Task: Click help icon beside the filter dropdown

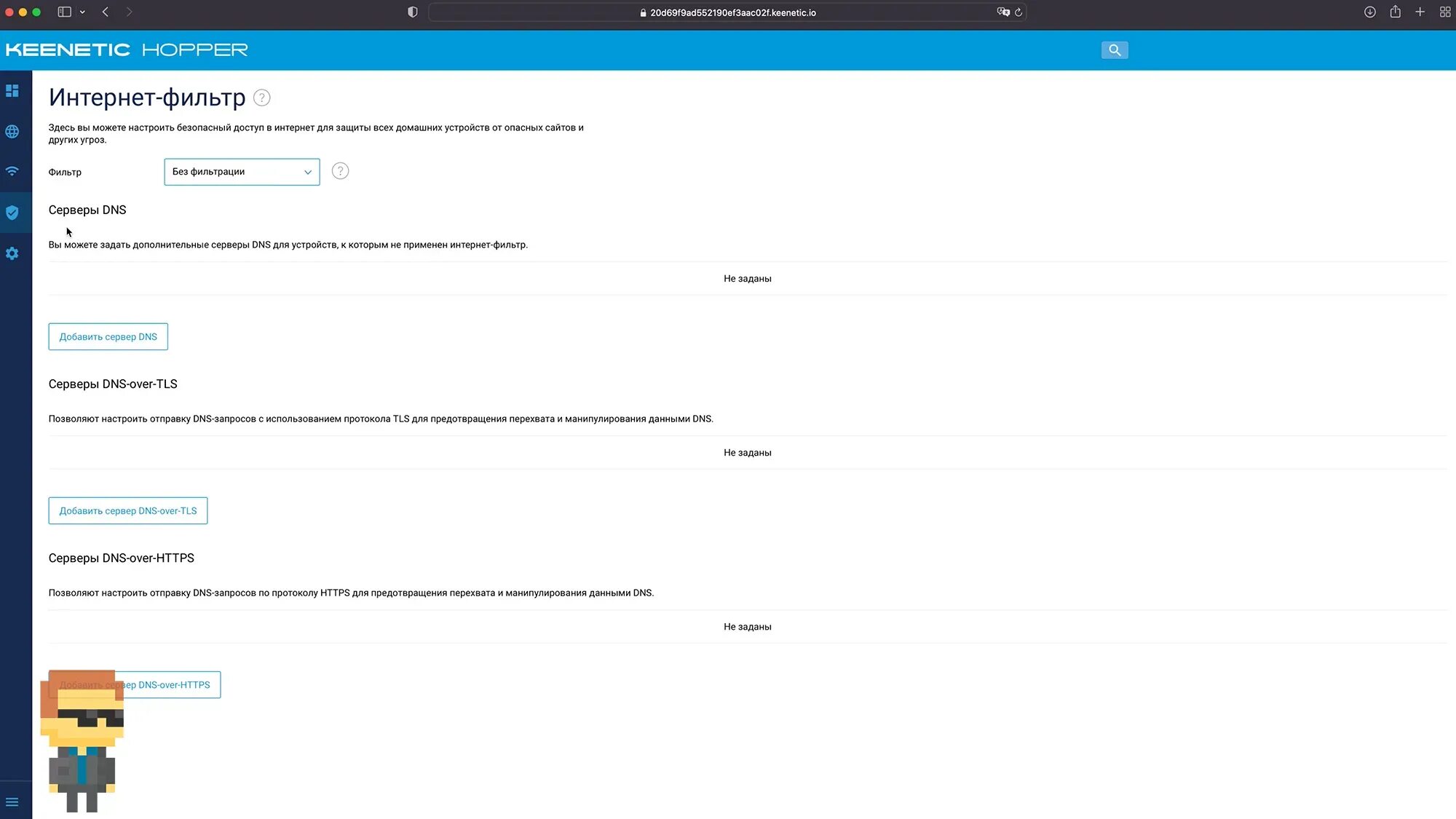Action: click(x=340, y=171)
